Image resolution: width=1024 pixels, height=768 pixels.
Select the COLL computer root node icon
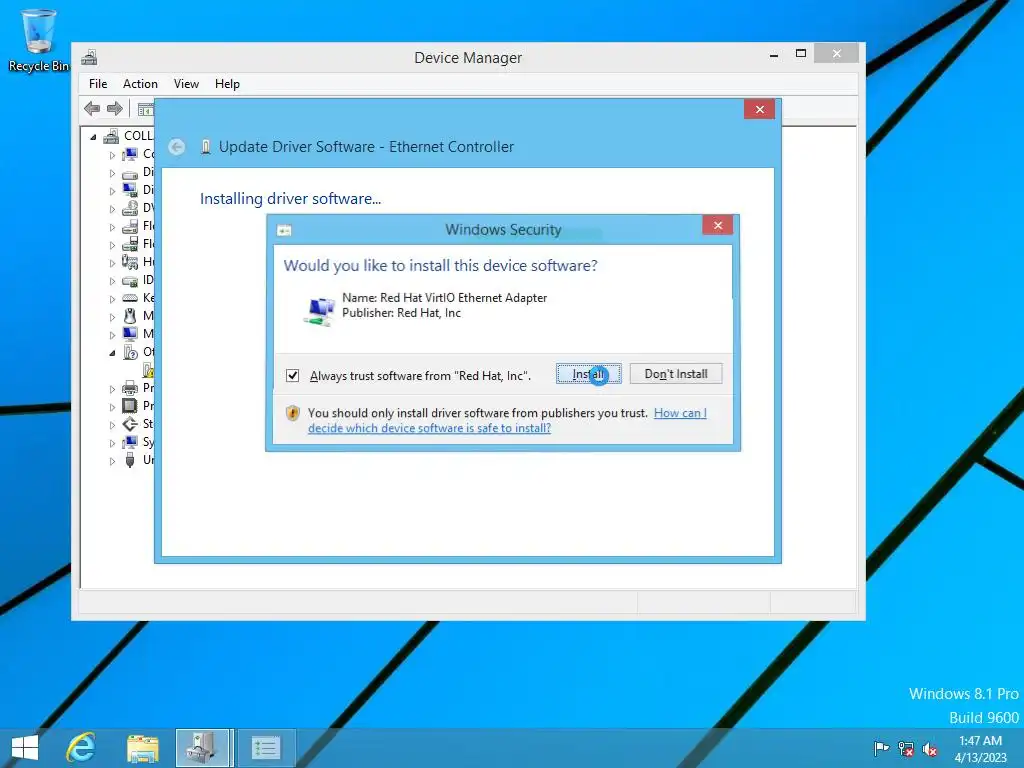coord(112,136)
